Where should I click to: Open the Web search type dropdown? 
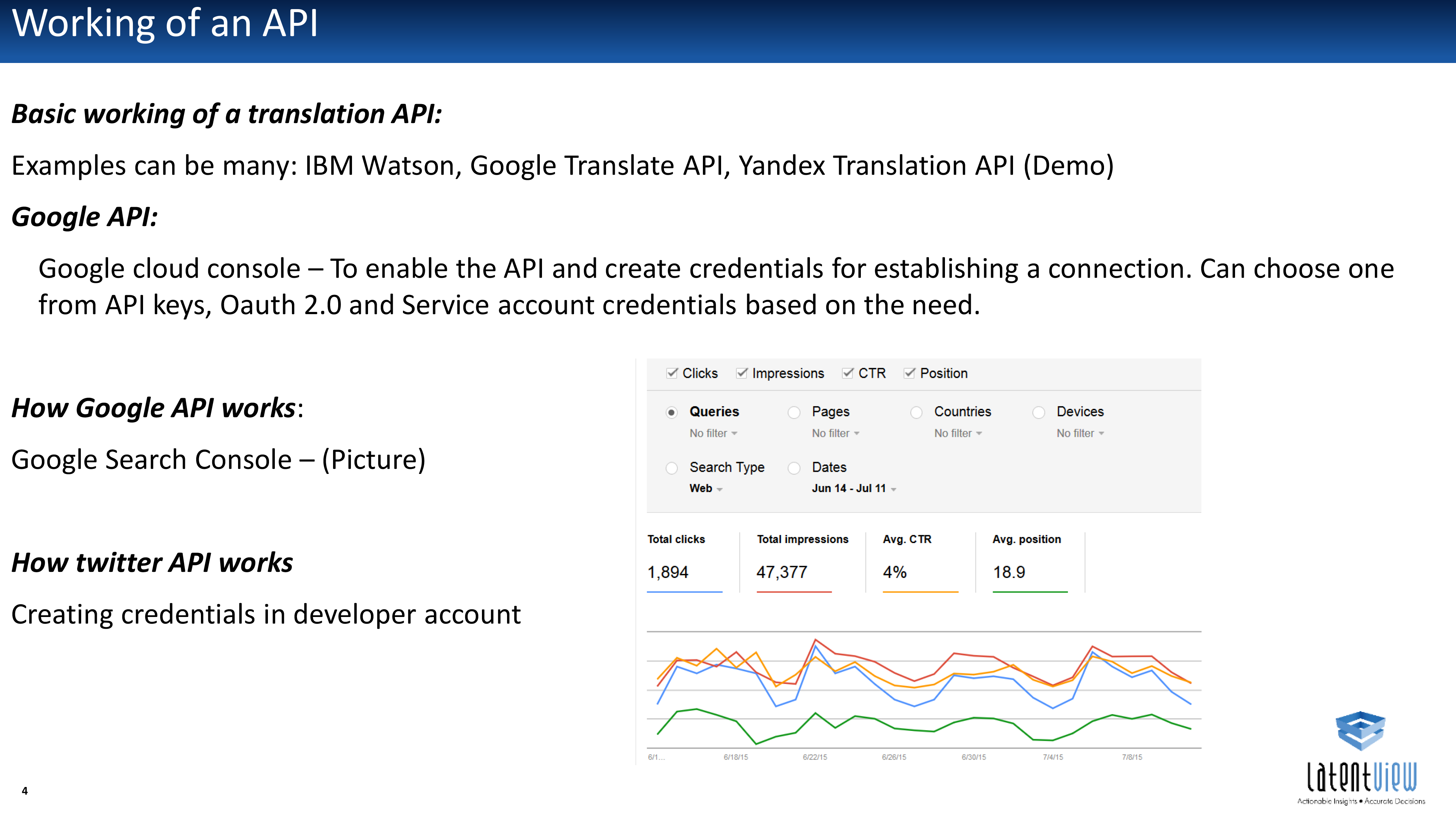coord(706,488)
